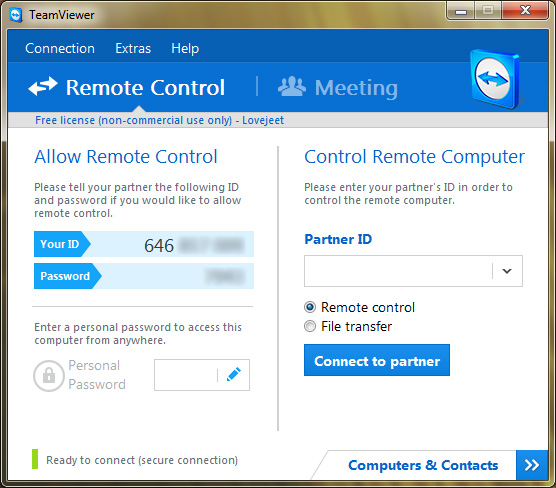This screenshot has height=488, width=556.
Task: Click the Remote Control arrows icon
Action: pos(43,86)
